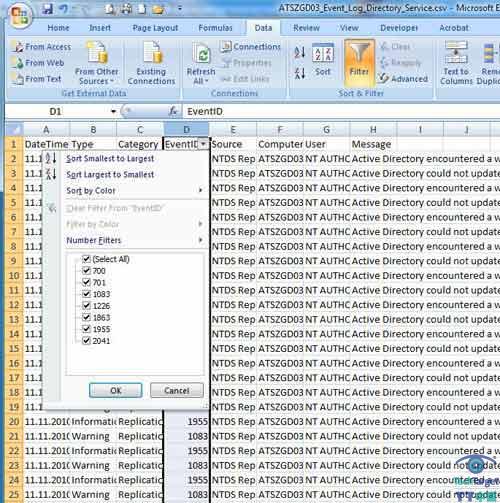This screenshot has height=503, width=500.
Task: Click into the formula bar showing EventID
Action: [340, 111]
